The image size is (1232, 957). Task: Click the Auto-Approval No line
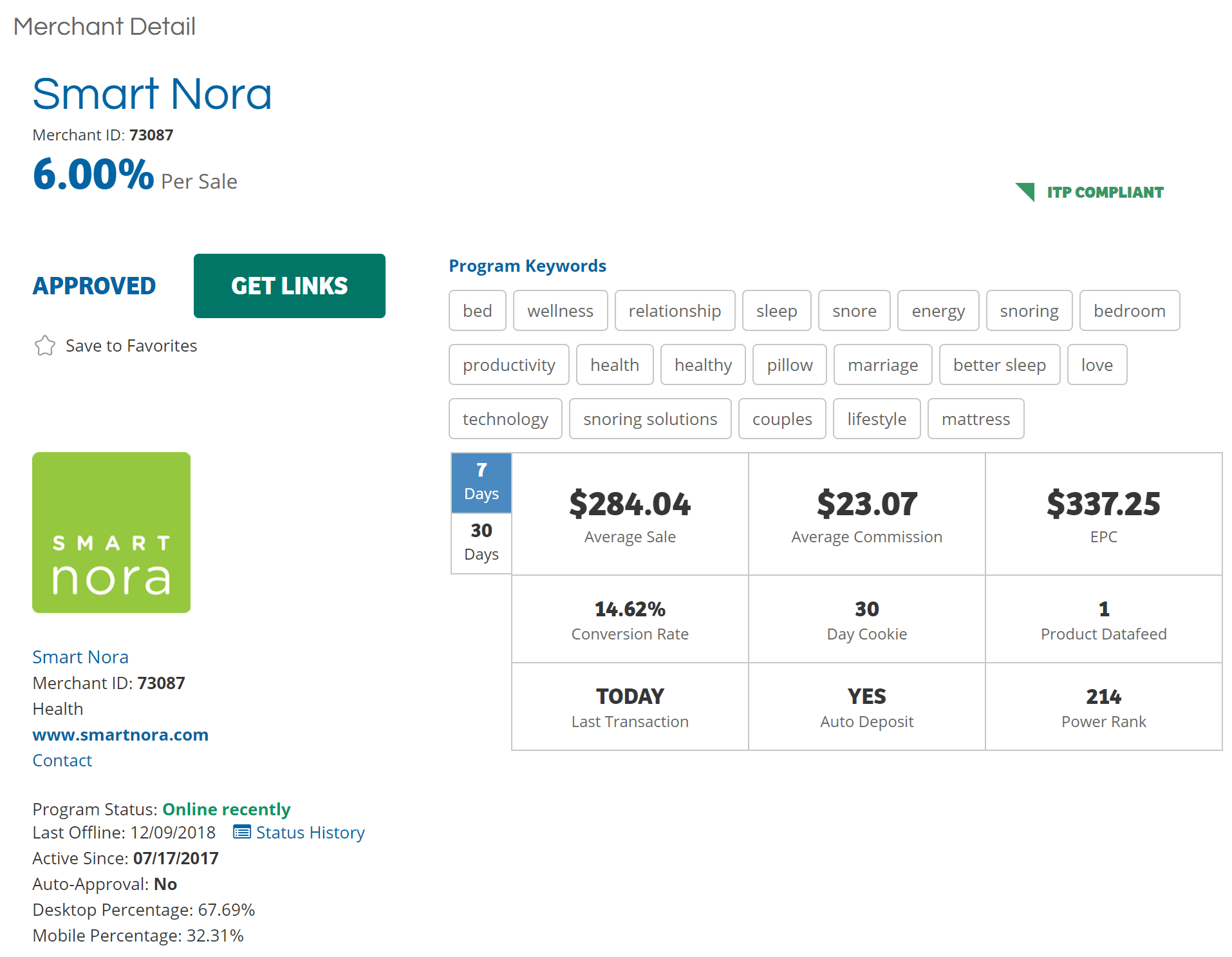click(105, 884)
